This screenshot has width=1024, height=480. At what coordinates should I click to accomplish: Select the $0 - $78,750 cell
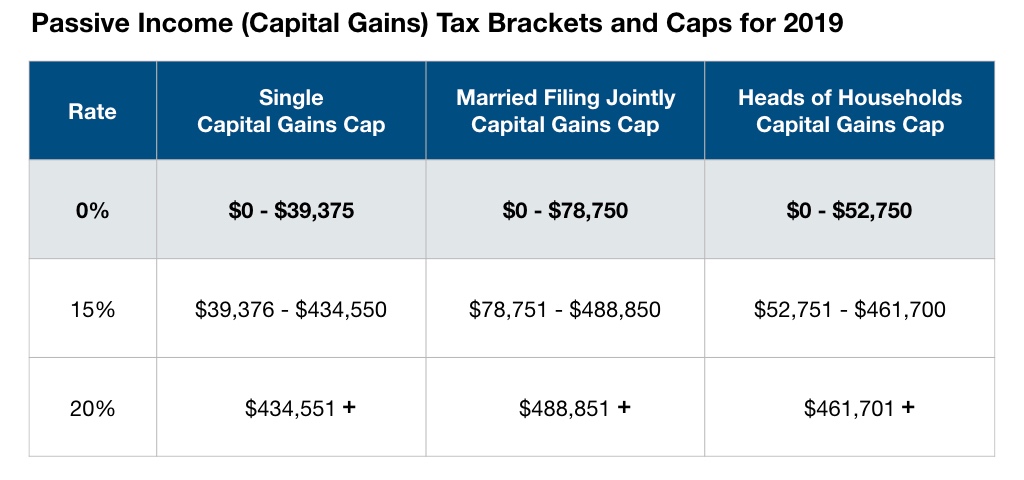pos(565,211)
